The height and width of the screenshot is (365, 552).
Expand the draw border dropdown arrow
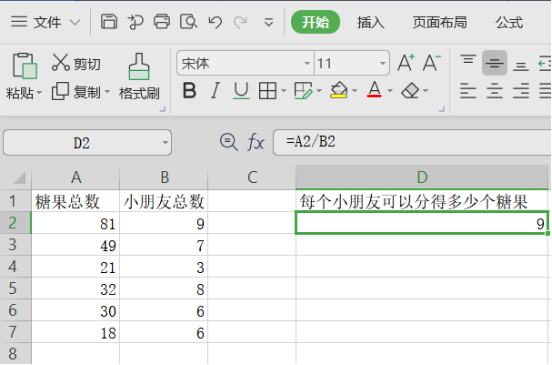319,91
